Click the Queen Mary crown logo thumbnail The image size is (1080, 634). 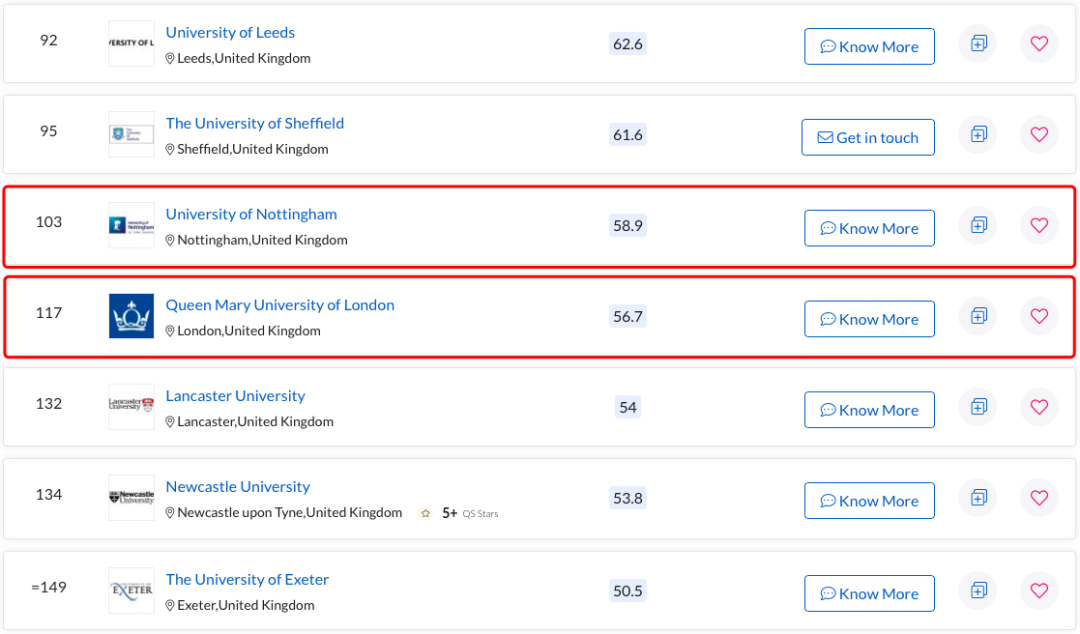pyautogui.click(x=131, y=316)
